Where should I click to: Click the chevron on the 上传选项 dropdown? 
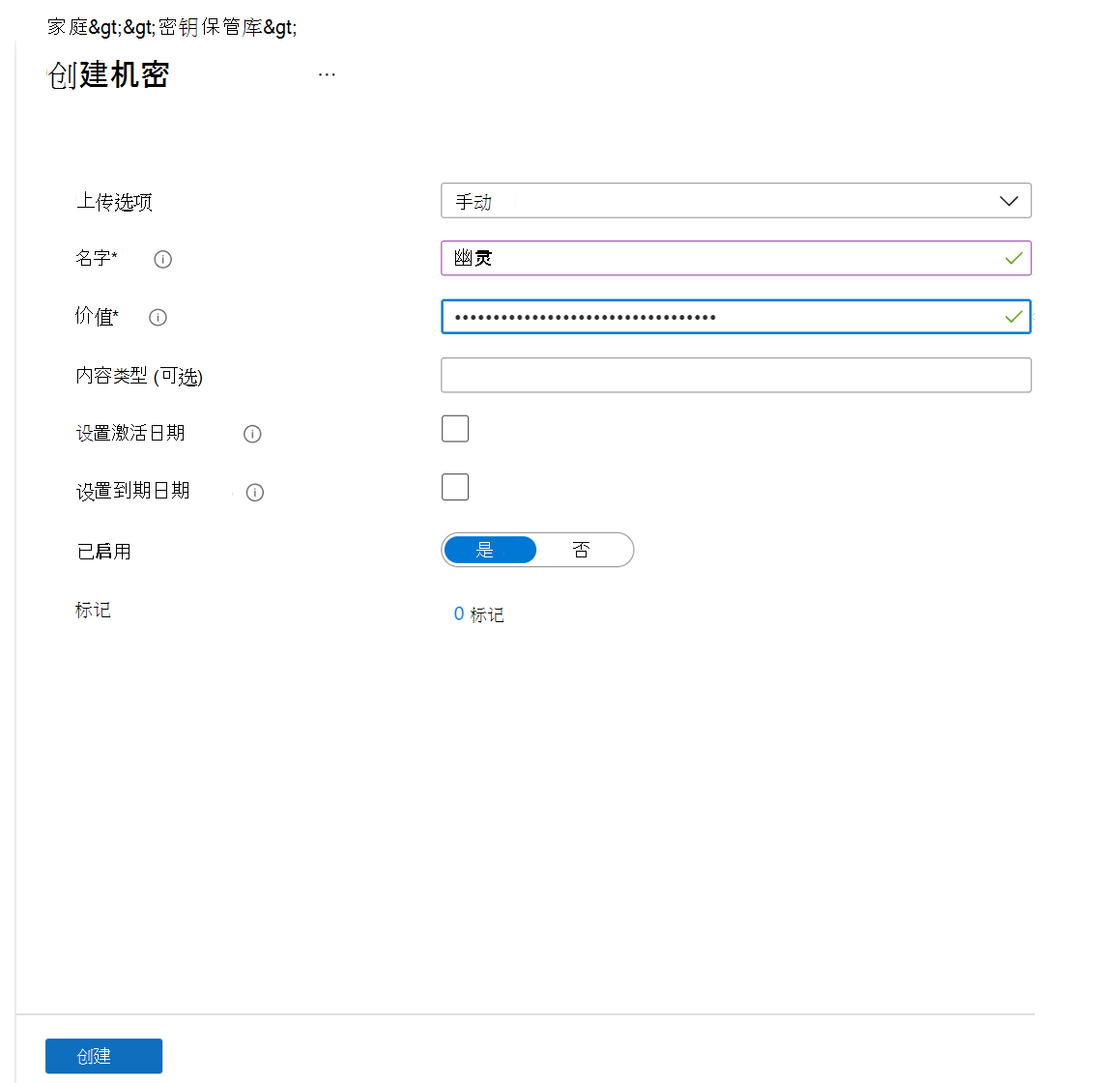point(1008,201)
